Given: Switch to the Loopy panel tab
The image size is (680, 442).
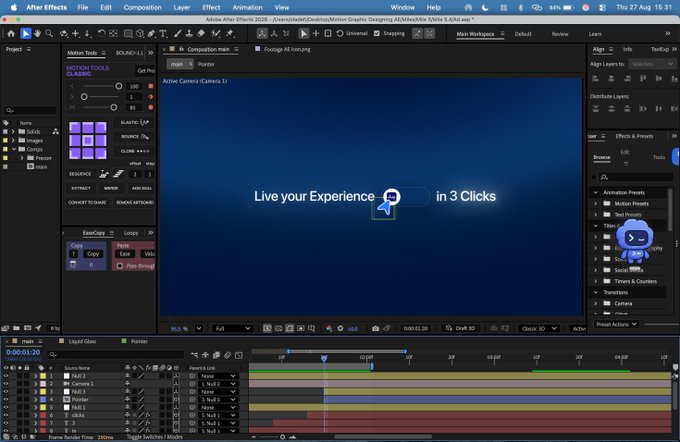Looking at the screenshot, I should pos(131,233).
